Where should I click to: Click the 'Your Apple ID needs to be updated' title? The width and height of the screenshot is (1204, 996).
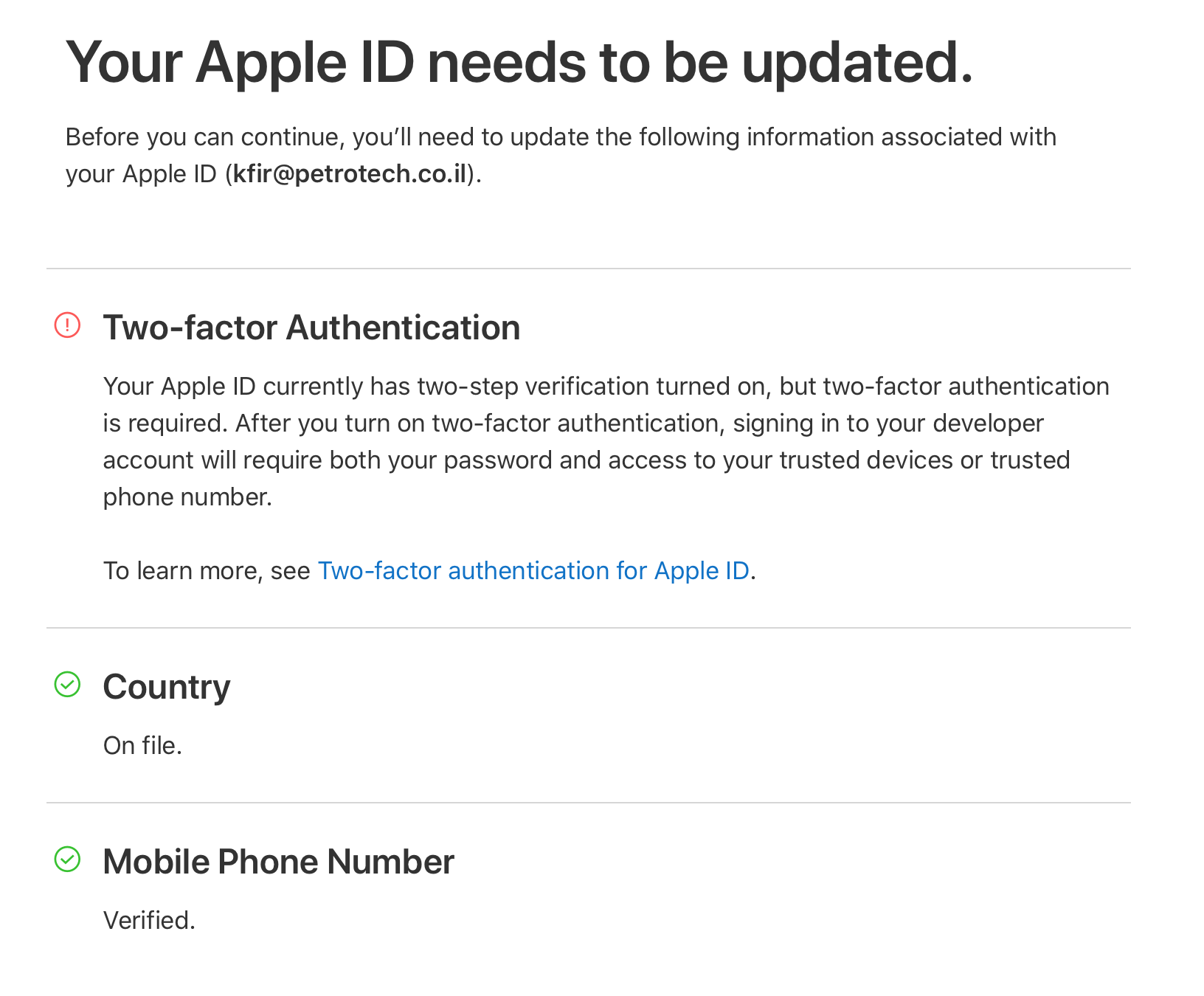click(519, 63)
